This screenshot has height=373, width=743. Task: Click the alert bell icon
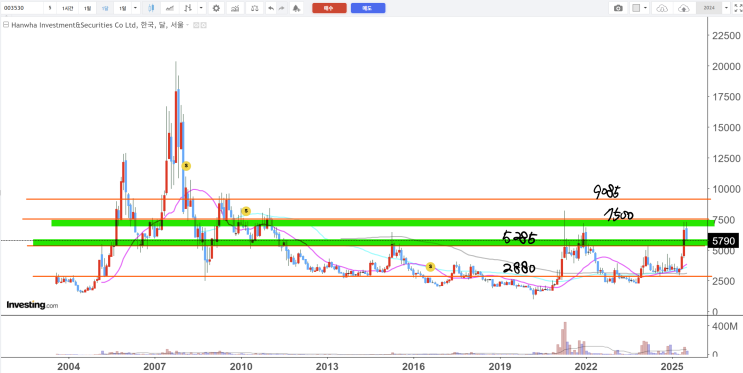(296, 8)
